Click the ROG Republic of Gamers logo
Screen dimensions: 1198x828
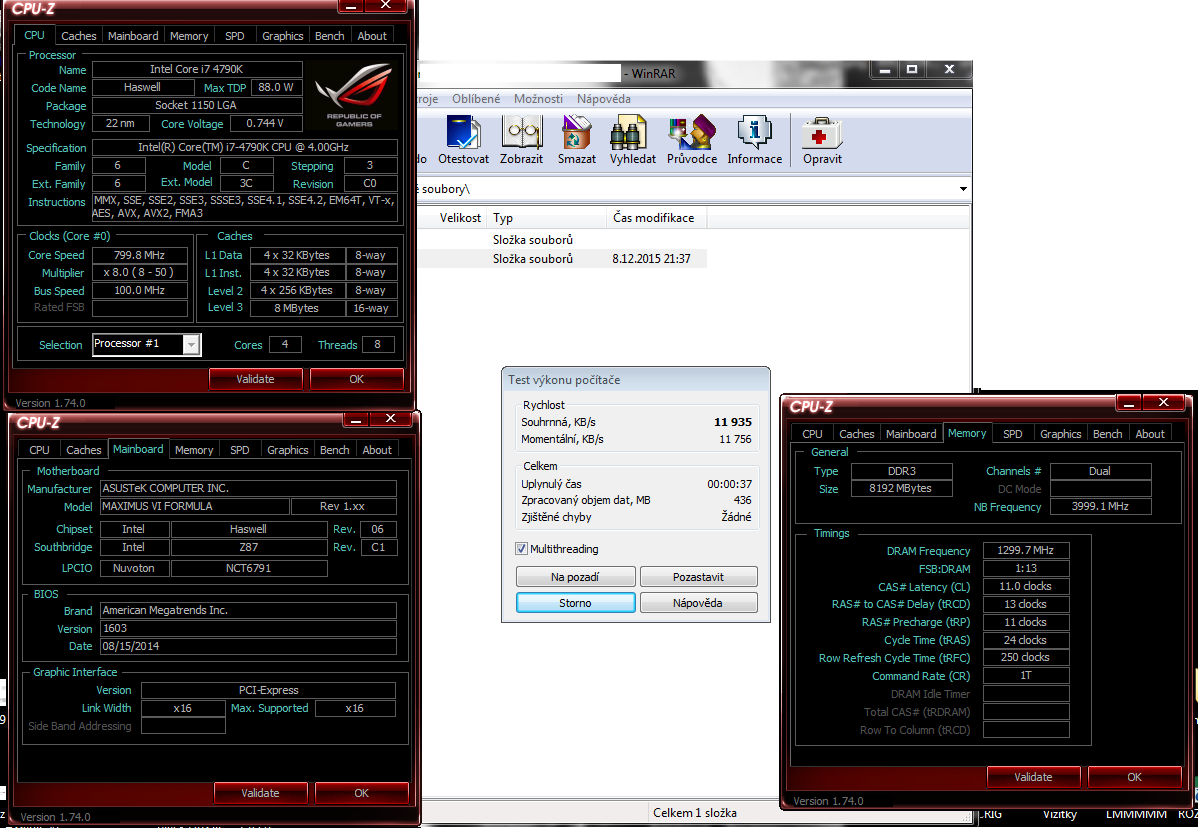(354, 95)
